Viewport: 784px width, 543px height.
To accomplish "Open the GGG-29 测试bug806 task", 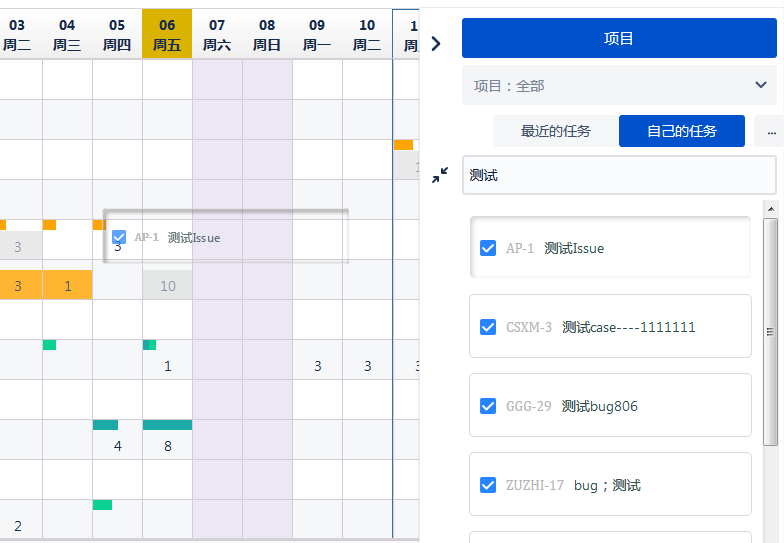I will click(x=599, y=406).
